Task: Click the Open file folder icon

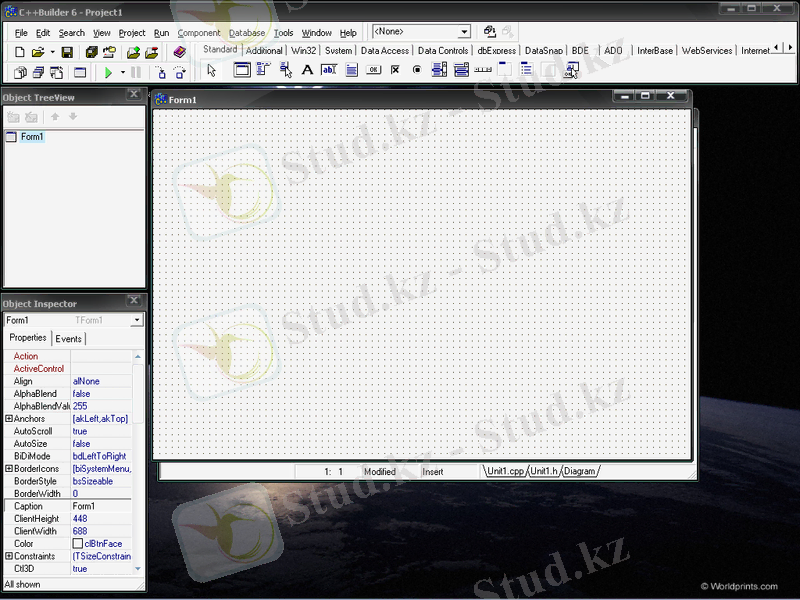Action: pos(38,52)
